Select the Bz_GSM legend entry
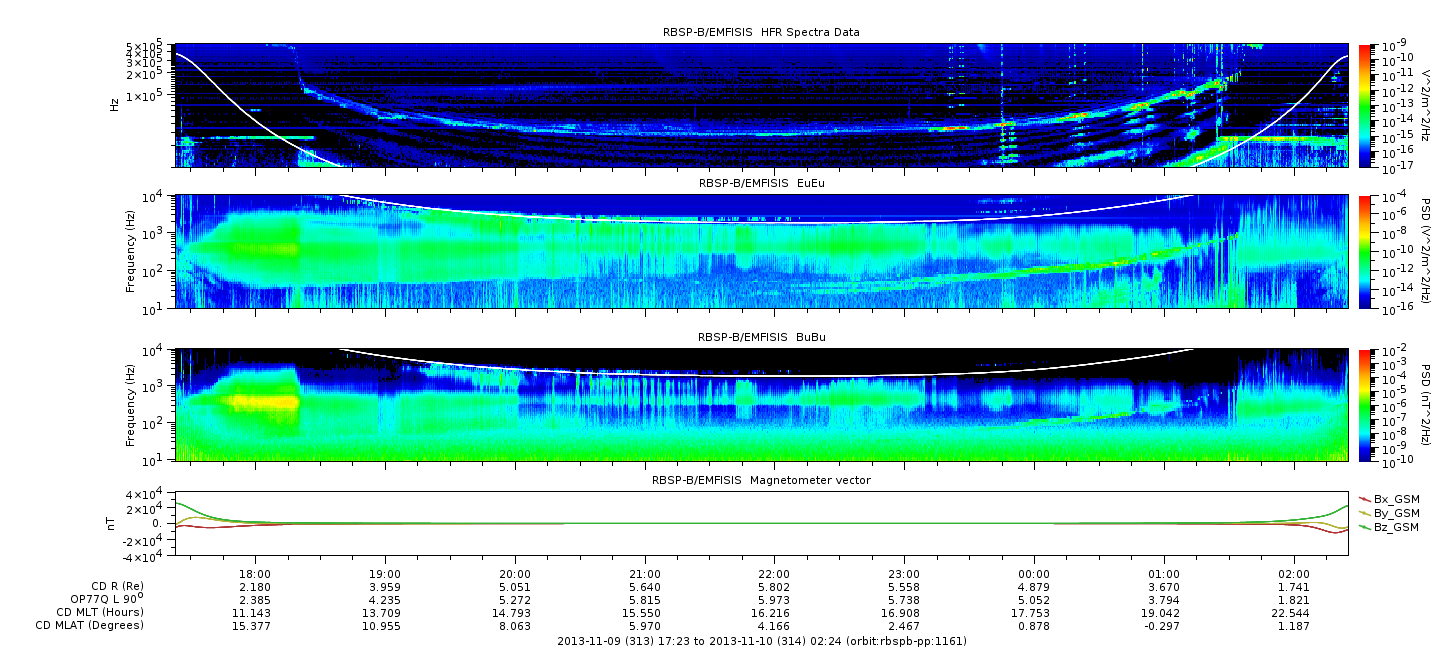The image size is (1447, 658). (1394, 527)
